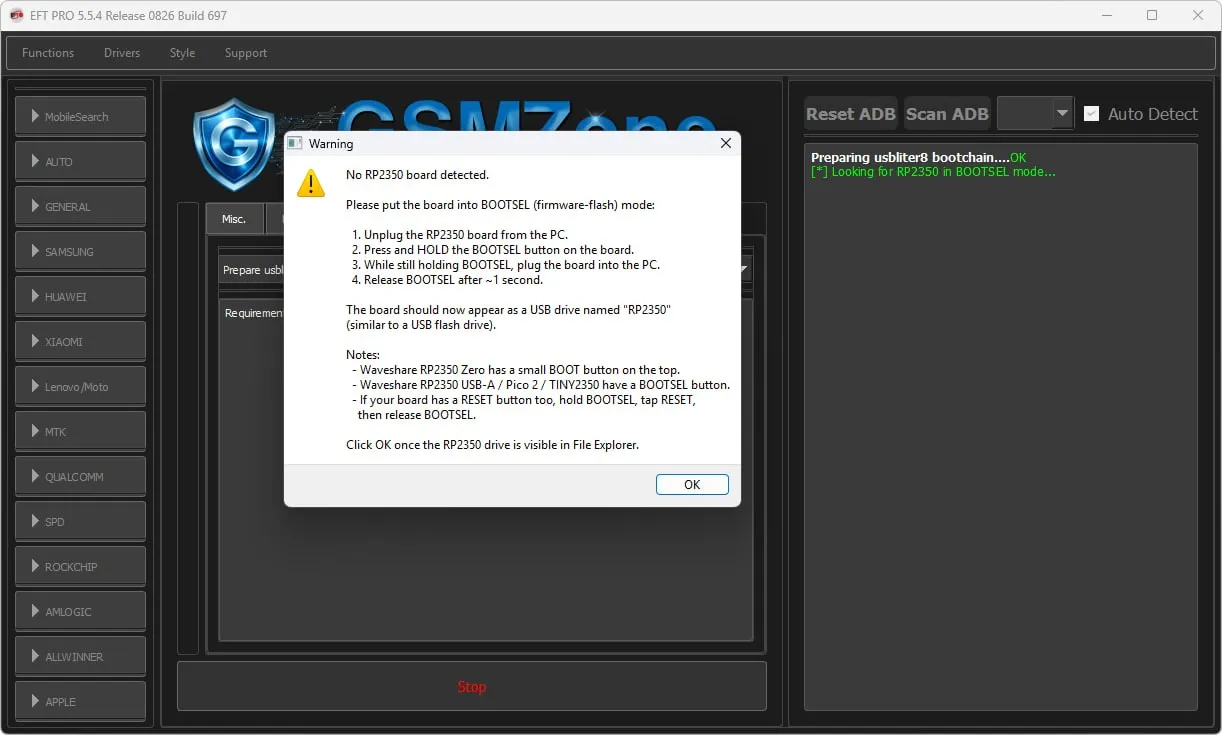This screenshot has height=735, width=1222.
Task: Switch to the Misc. tab
Action: tap(234, 219)
